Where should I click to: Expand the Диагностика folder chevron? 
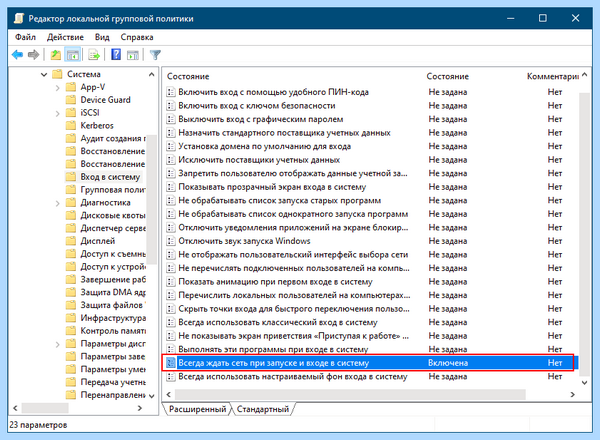point(57,203)
